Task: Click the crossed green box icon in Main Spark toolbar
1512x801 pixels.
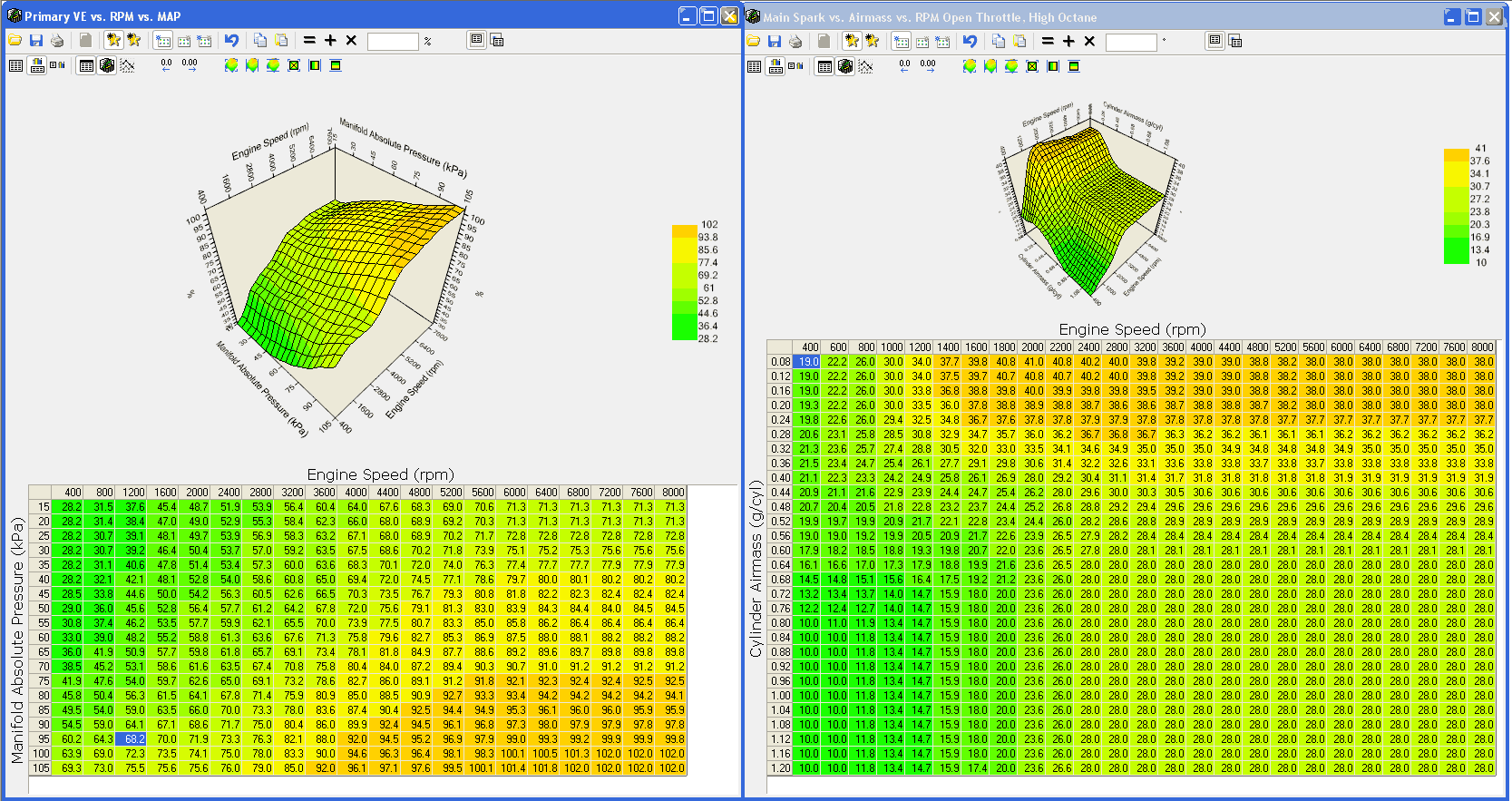Action: click(1032, 66)
